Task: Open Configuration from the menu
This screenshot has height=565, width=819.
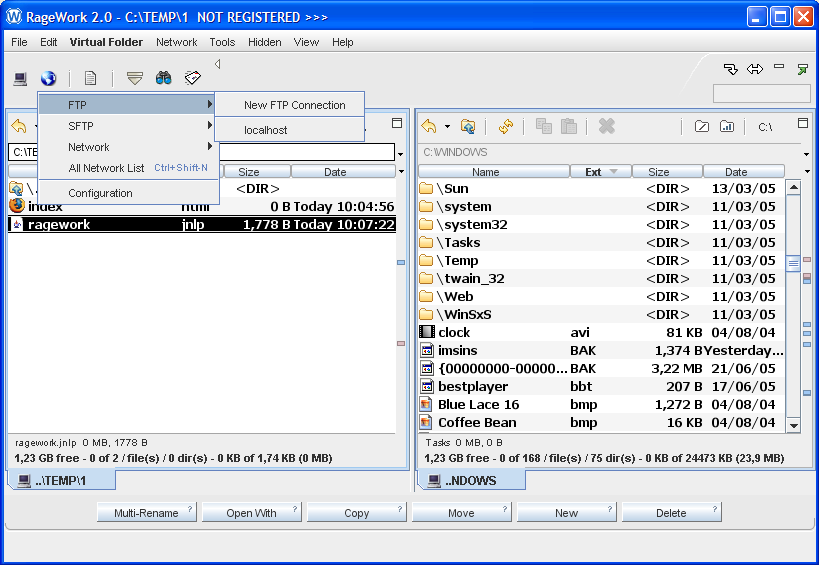Action: click(128, 193)
